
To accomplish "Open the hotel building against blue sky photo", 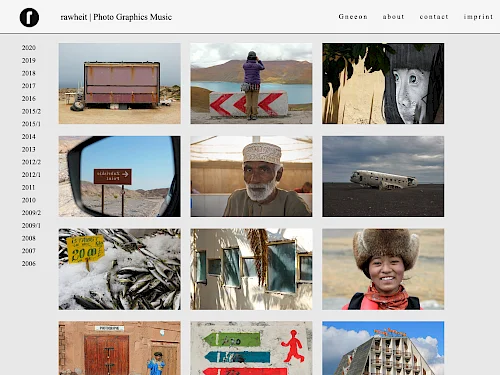I will point(383,348).
